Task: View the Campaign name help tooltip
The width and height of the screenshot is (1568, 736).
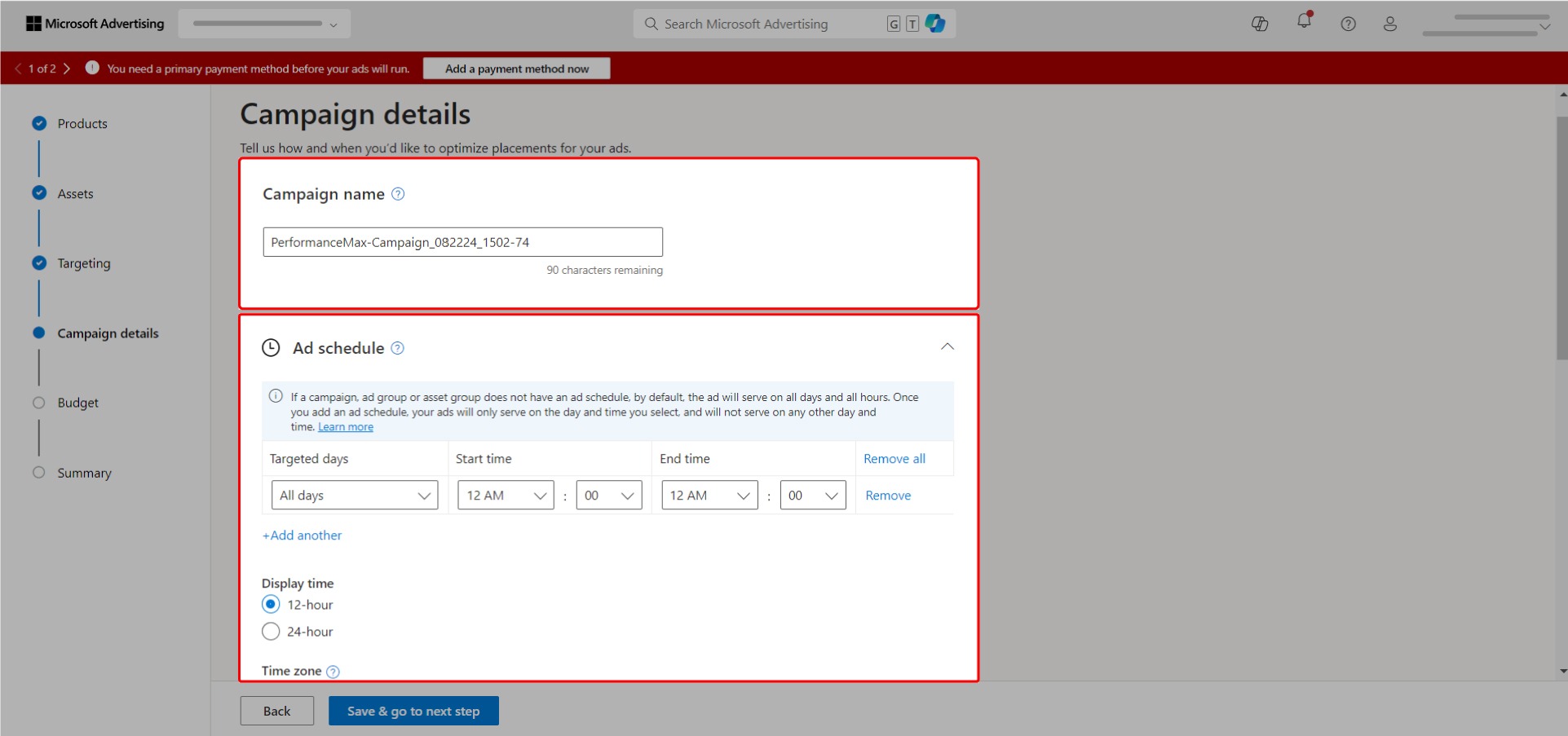Action: click(x=398, y=193)
